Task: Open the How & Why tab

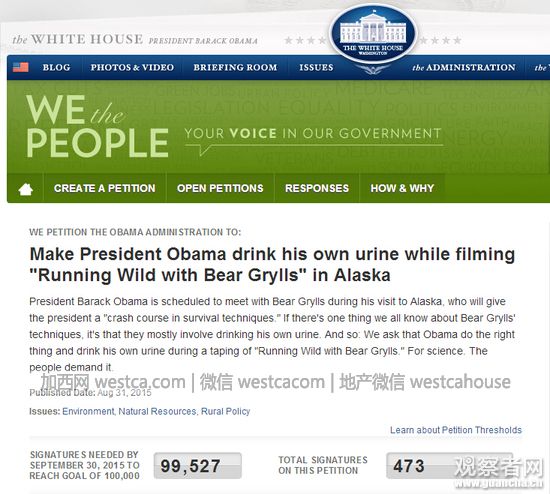Action: pos(402,188)
